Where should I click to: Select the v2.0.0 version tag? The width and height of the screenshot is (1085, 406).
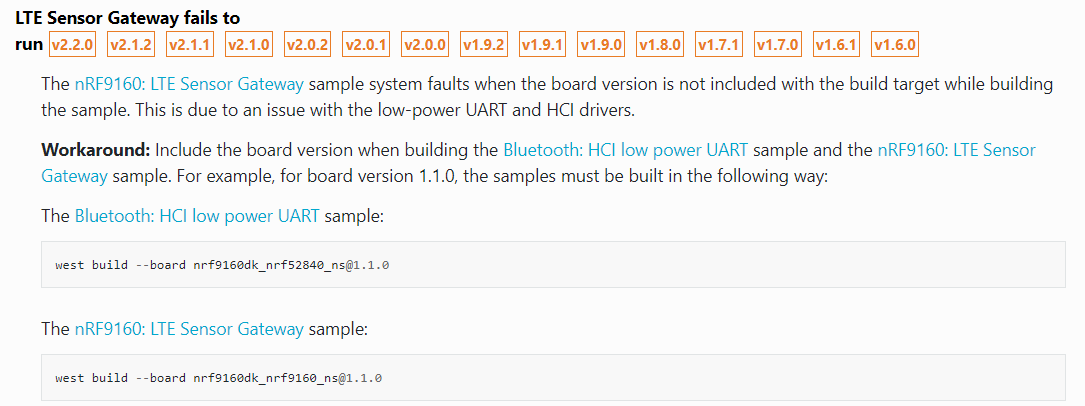pyautogui.click(x=426, y=45)
